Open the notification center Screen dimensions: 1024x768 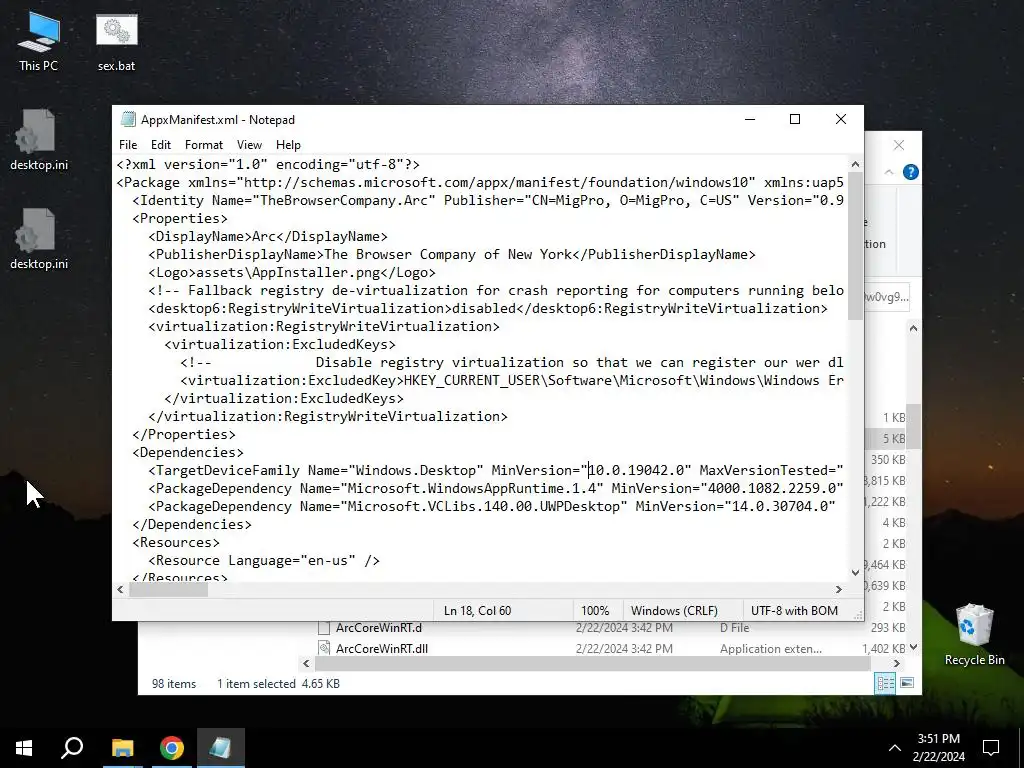pos(991,748)
